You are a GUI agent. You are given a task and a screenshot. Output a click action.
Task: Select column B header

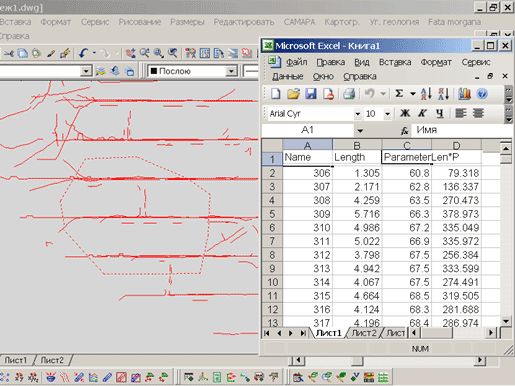tap(357, 145)
